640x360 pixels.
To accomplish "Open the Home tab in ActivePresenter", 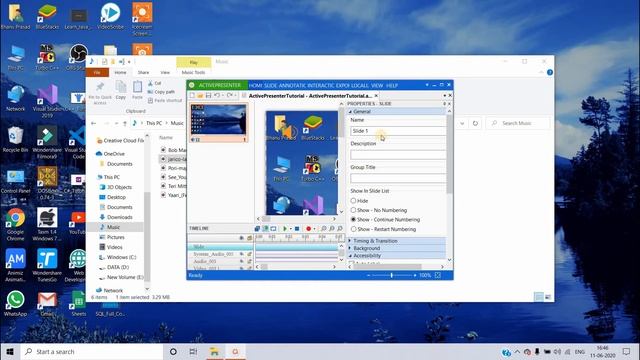I will pyautogui.click(x=255, y=86).
